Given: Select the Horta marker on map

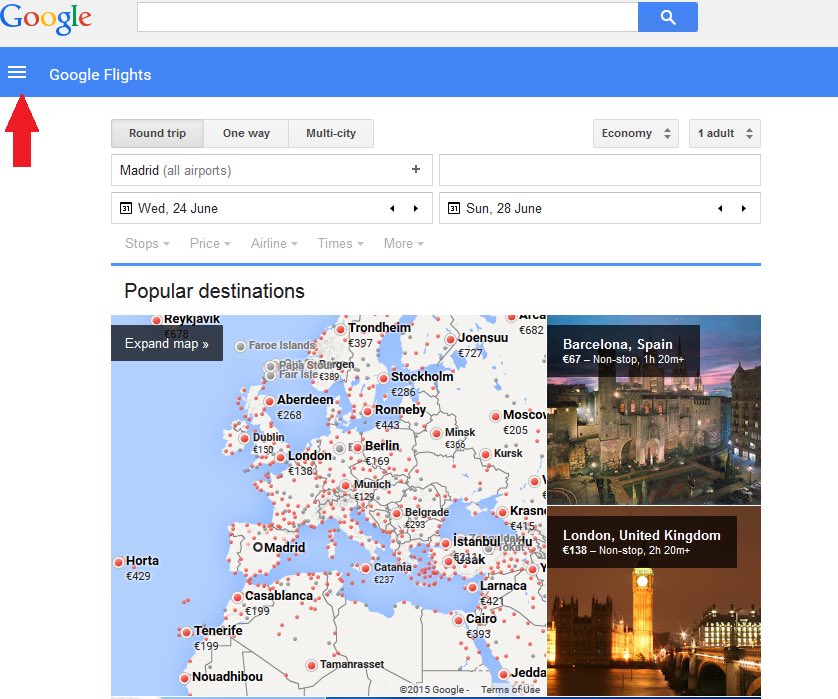Looking at the screenshot, I should point(119,562).
